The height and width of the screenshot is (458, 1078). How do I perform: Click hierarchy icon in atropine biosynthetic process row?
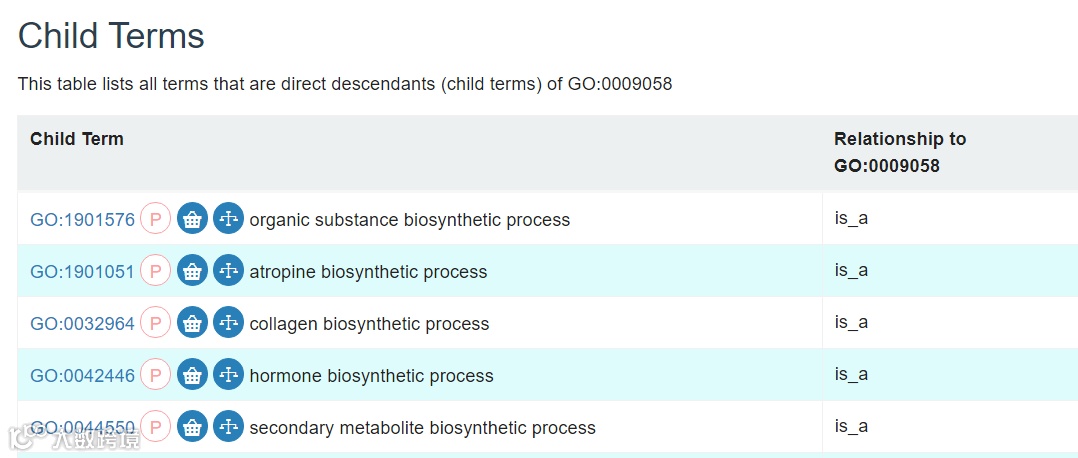coord(229,271)
